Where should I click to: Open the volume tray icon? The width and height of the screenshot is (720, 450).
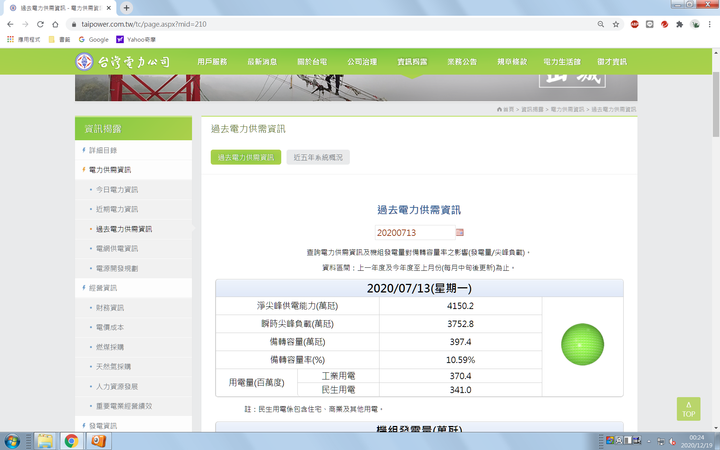tap(672, 442)
